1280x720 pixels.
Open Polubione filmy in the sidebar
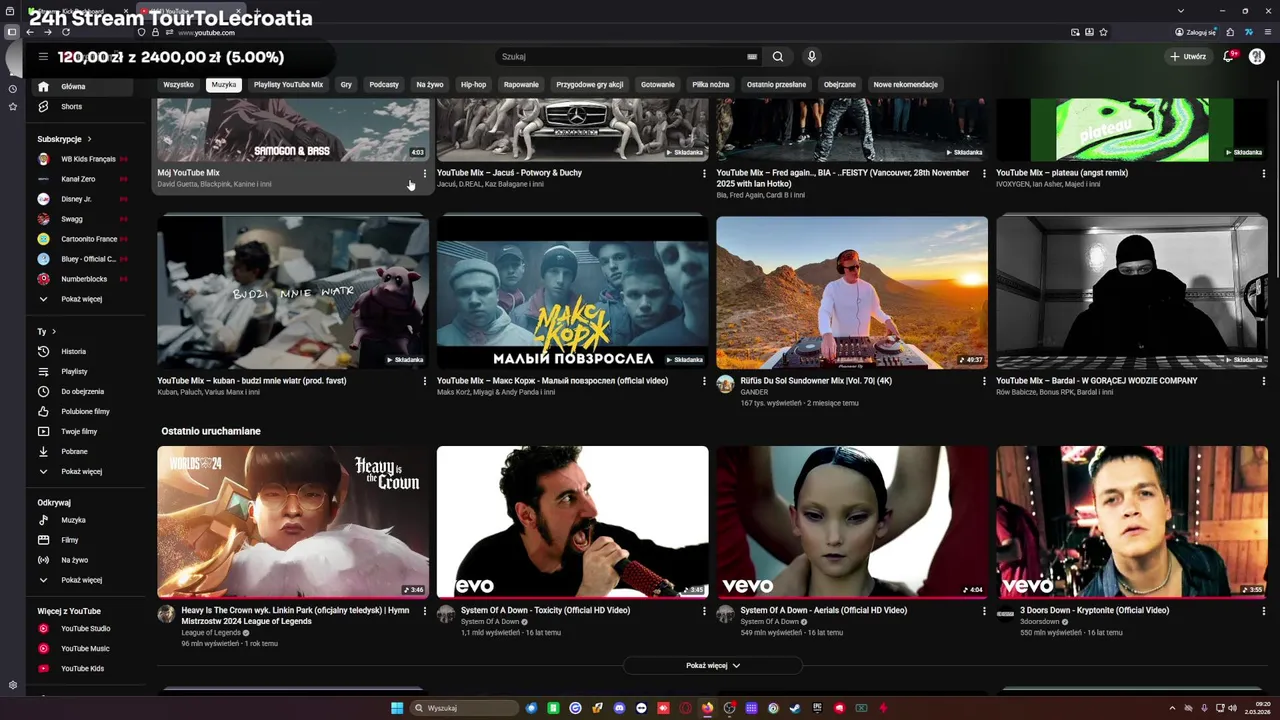click(83, 412)
